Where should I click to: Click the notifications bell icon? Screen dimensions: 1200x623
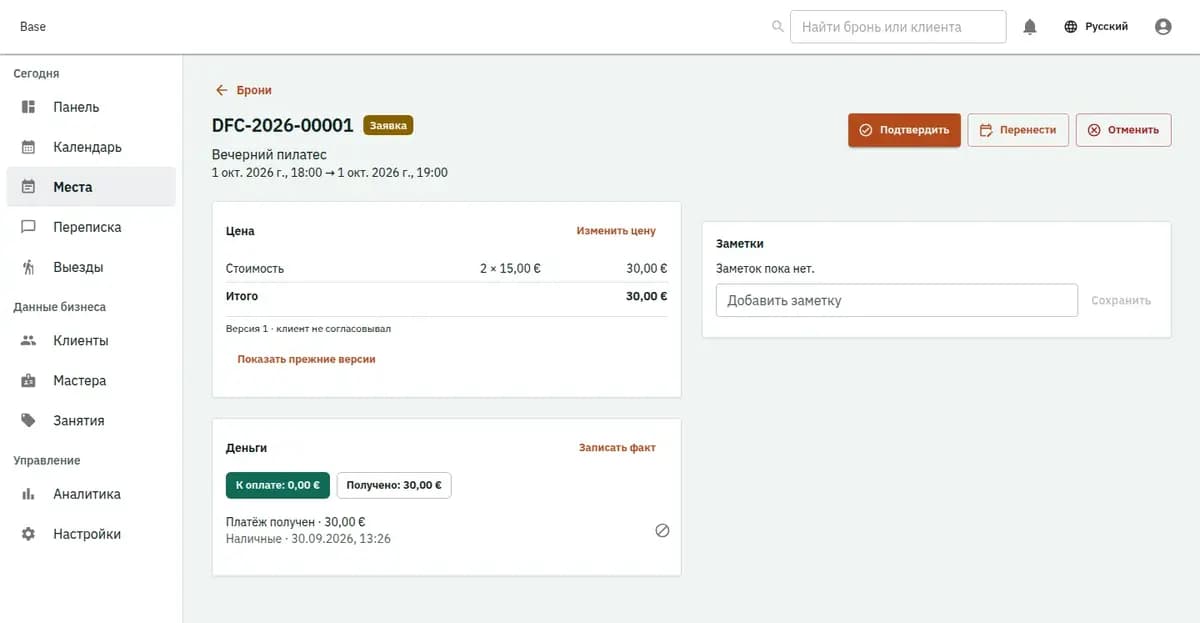click(x=1030, y=27)
